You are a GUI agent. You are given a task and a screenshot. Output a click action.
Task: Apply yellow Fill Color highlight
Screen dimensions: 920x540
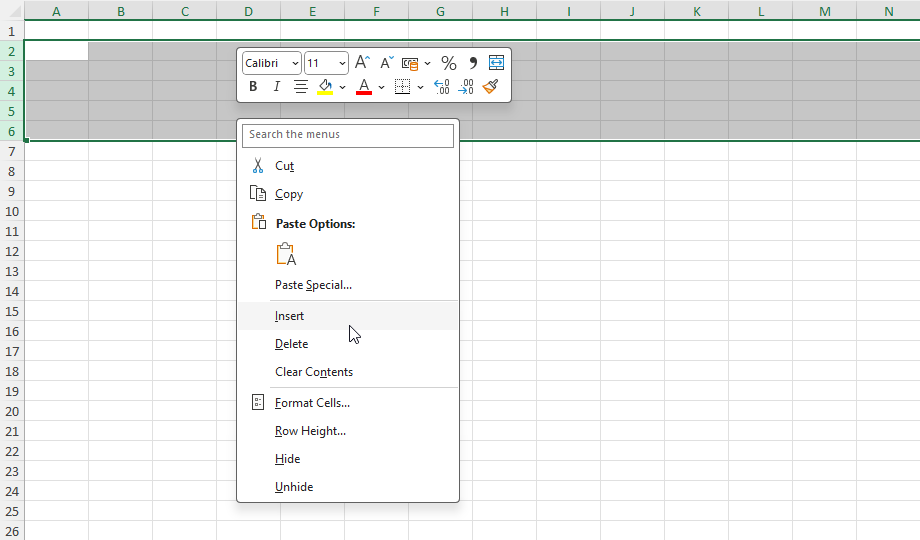pos(325,87)
